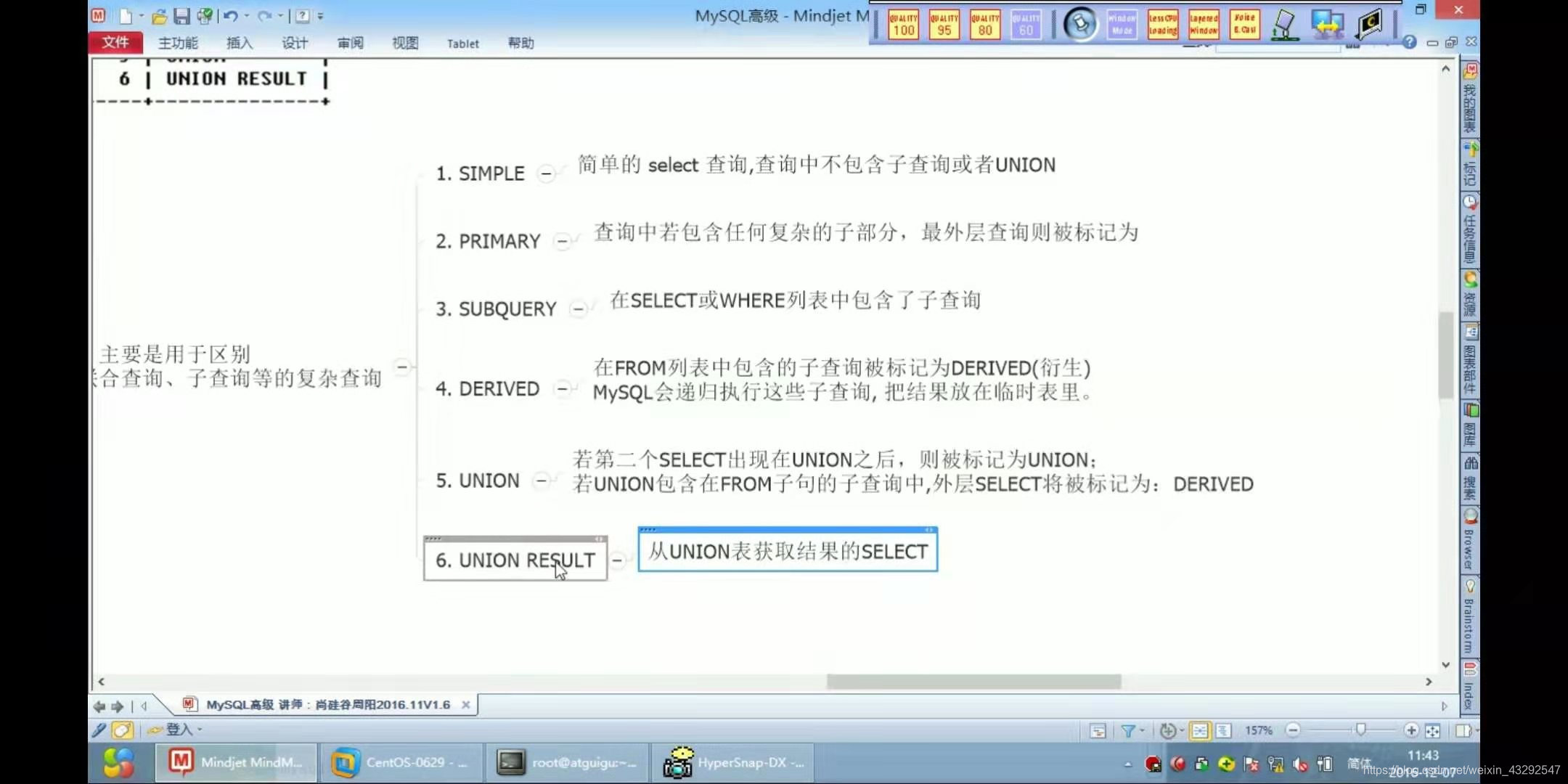Open the Browser side panel tab
1568x784 pixels.
pos(1470,541)
